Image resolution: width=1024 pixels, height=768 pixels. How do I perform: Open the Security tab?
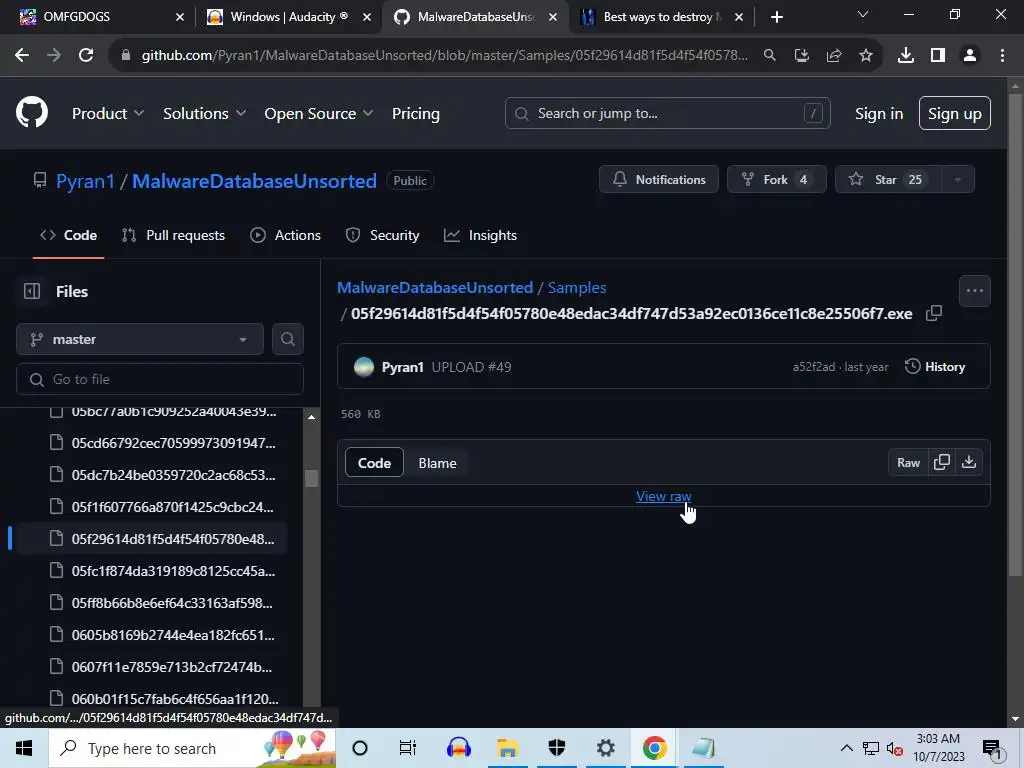tap(382, 235)
